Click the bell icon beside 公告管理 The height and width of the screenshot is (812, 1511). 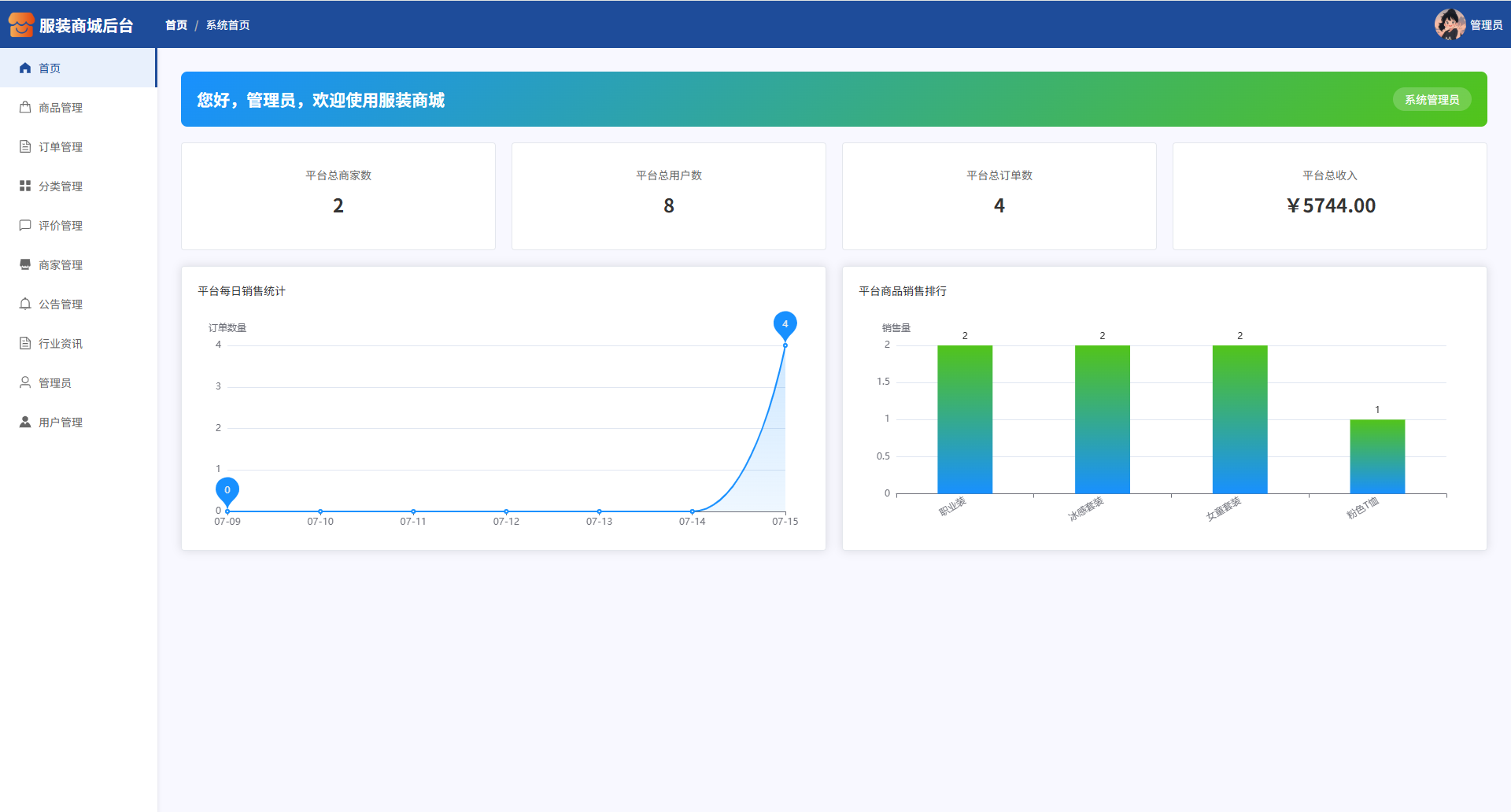coord(25,304)
